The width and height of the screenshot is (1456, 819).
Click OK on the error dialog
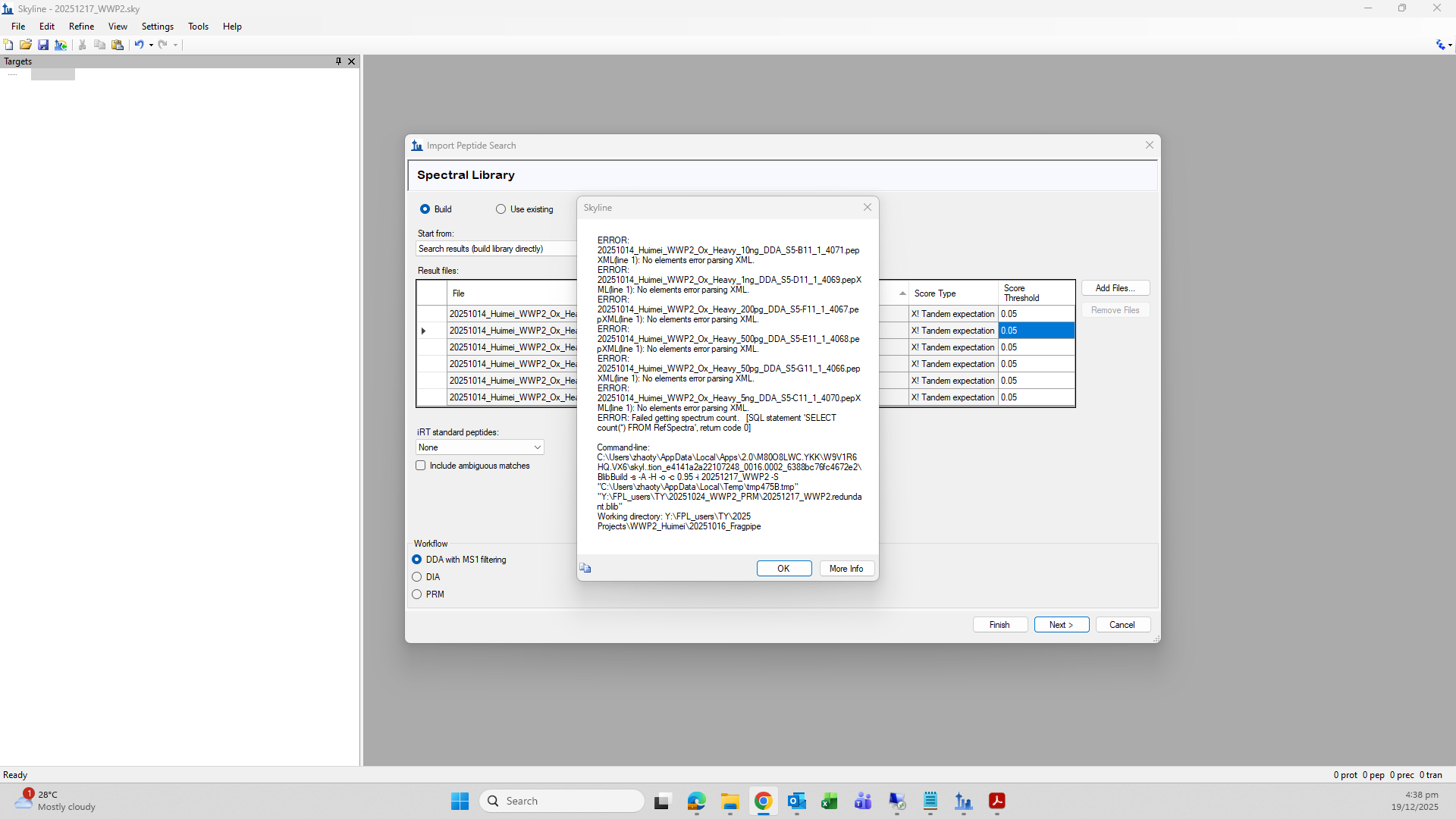[x=783, y=569]
